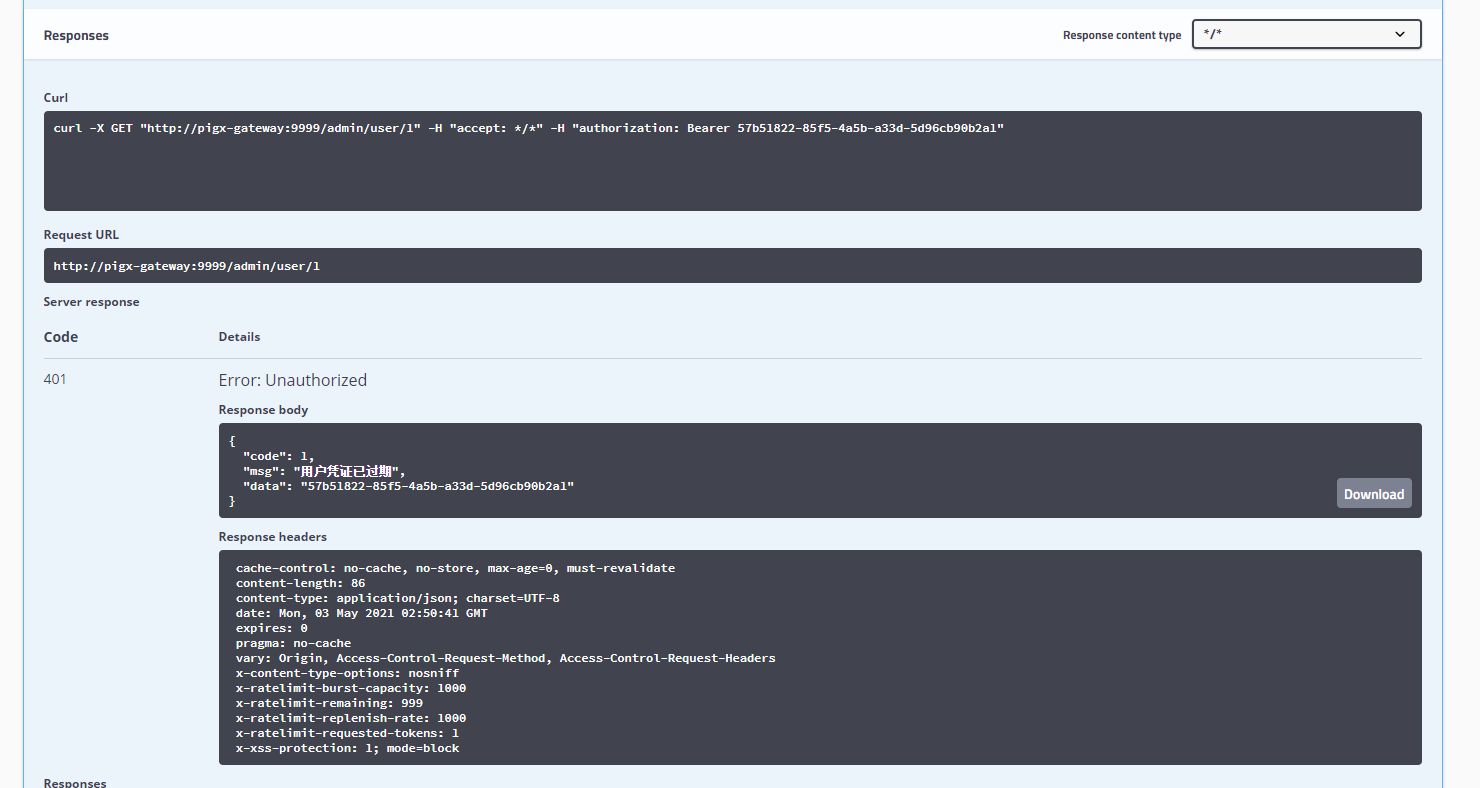
Task: Click the Response headers label
Action: 273,537
